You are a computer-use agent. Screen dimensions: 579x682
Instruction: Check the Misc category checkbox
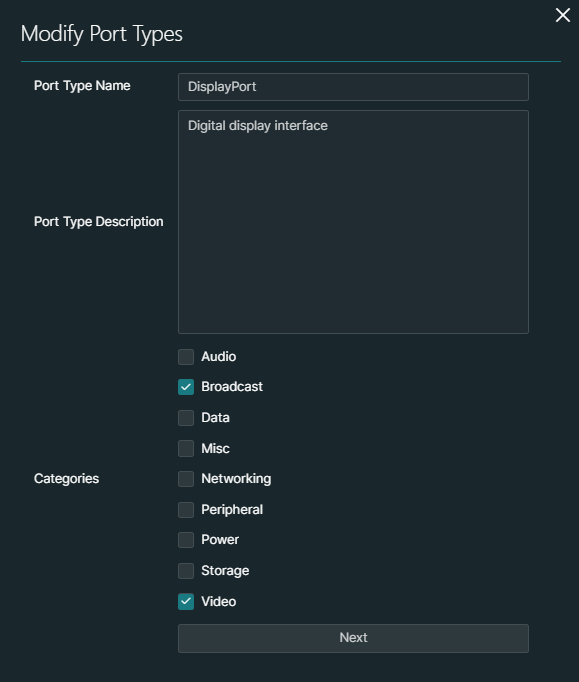[x=186, y=448]
